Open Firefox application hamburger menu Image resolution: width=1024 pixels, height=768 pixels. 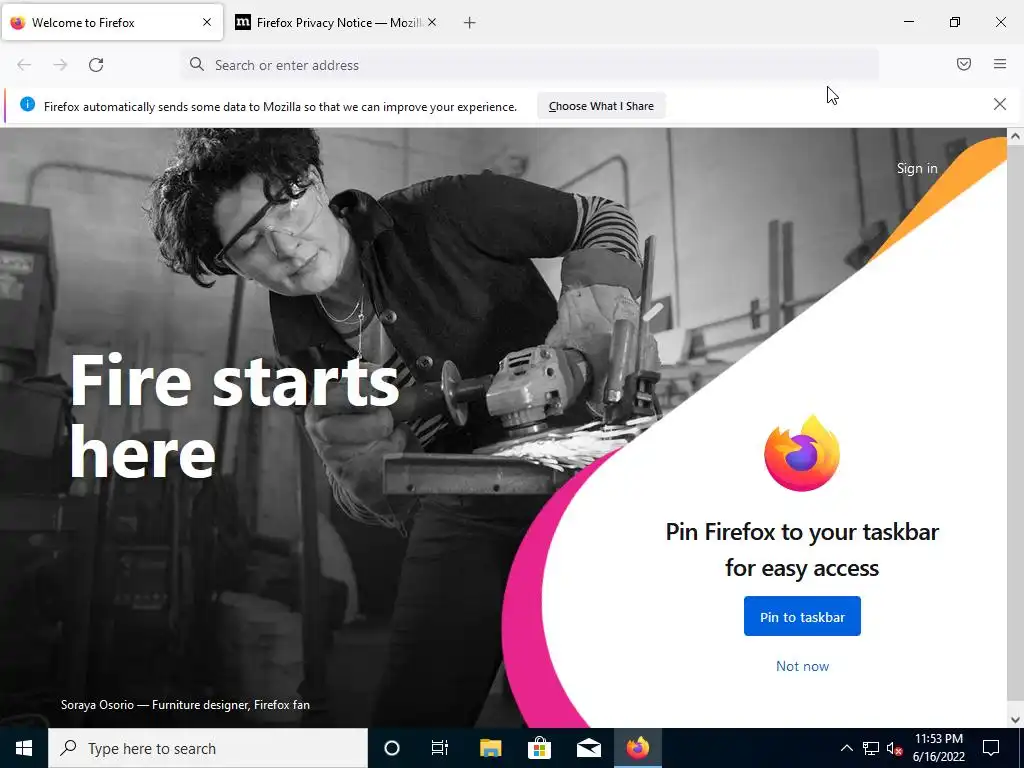pos(999,64)
